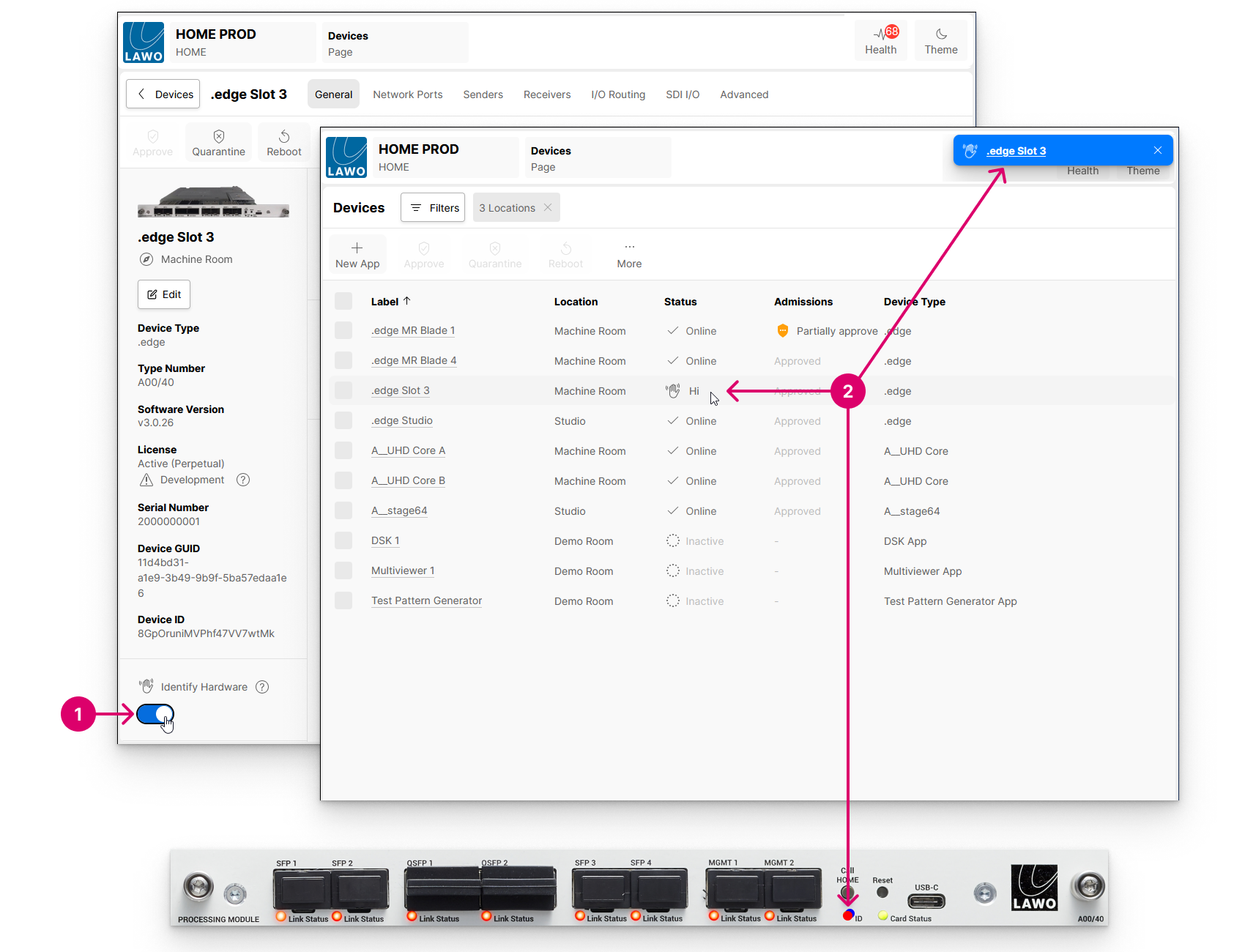Viewport: 1245px width, 952px height.
Task: Open the SDI I/O tab
Action: pyautogui.click(x=682, y=94)
